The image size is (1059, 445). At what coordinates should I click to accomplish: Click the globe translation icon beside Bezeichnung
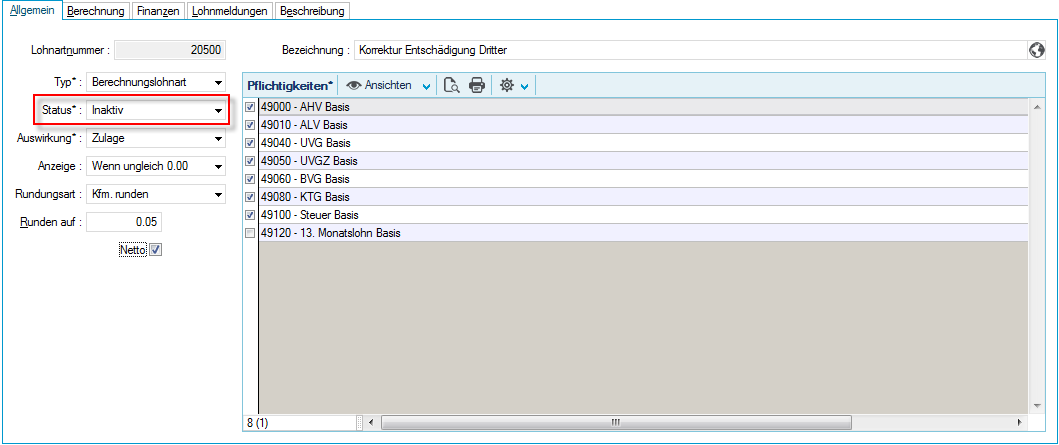click(1037, 50)
